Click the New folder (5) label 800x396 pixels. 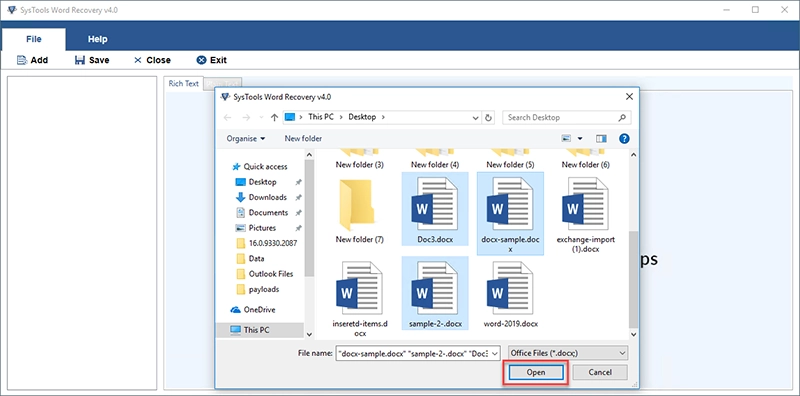coord(510,165)
